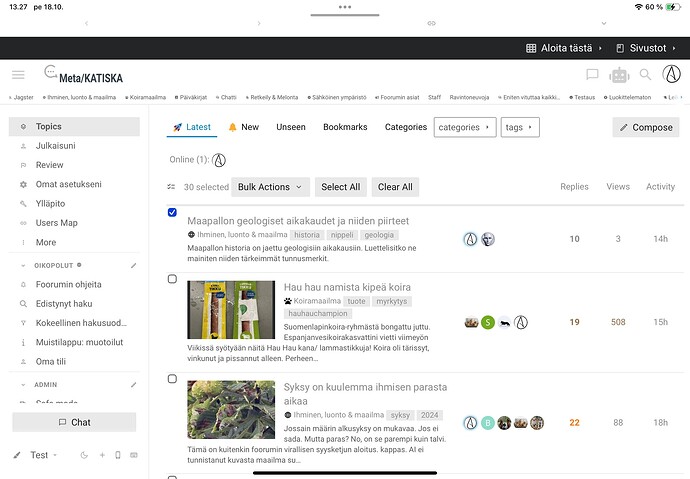Switch to the Categories tab
Image resolution: width=690 pixels, height=479 pixels.
(406, 127)
